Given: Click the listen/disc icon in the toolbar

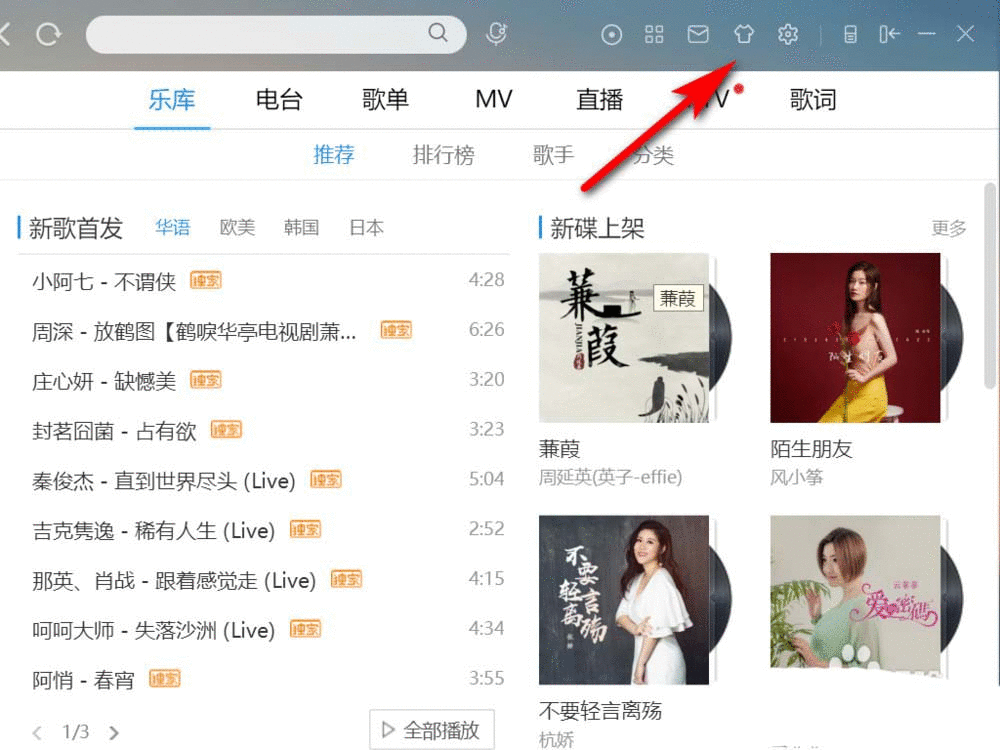Looking at the screenshot, I should click(x=611, y=33).
